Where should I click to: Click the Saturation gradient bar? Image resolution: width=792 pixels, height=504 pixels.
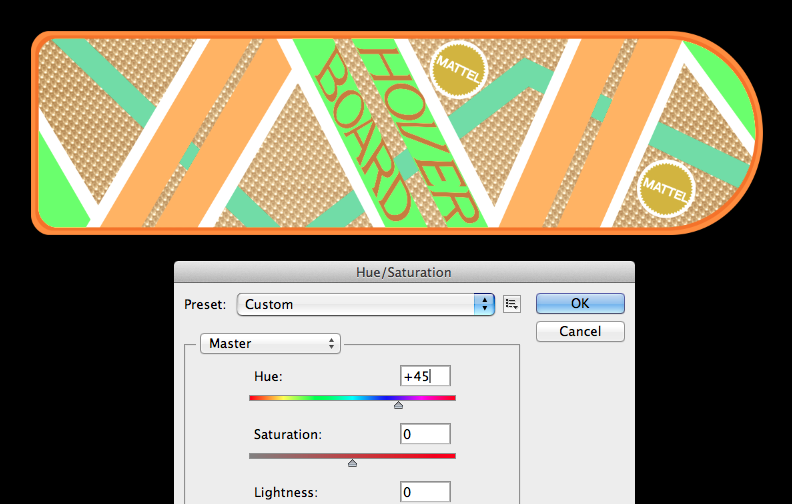(353, 456)
